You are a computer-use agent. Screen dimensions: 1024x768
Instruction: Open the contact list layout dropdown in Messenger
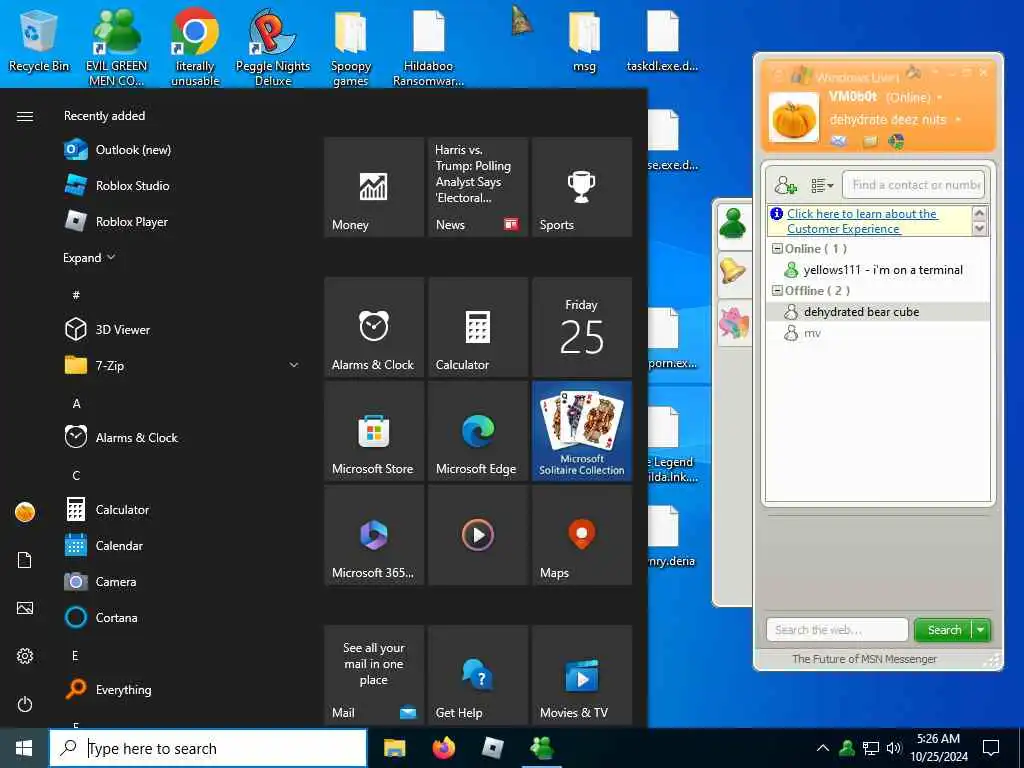pos(822,185)
